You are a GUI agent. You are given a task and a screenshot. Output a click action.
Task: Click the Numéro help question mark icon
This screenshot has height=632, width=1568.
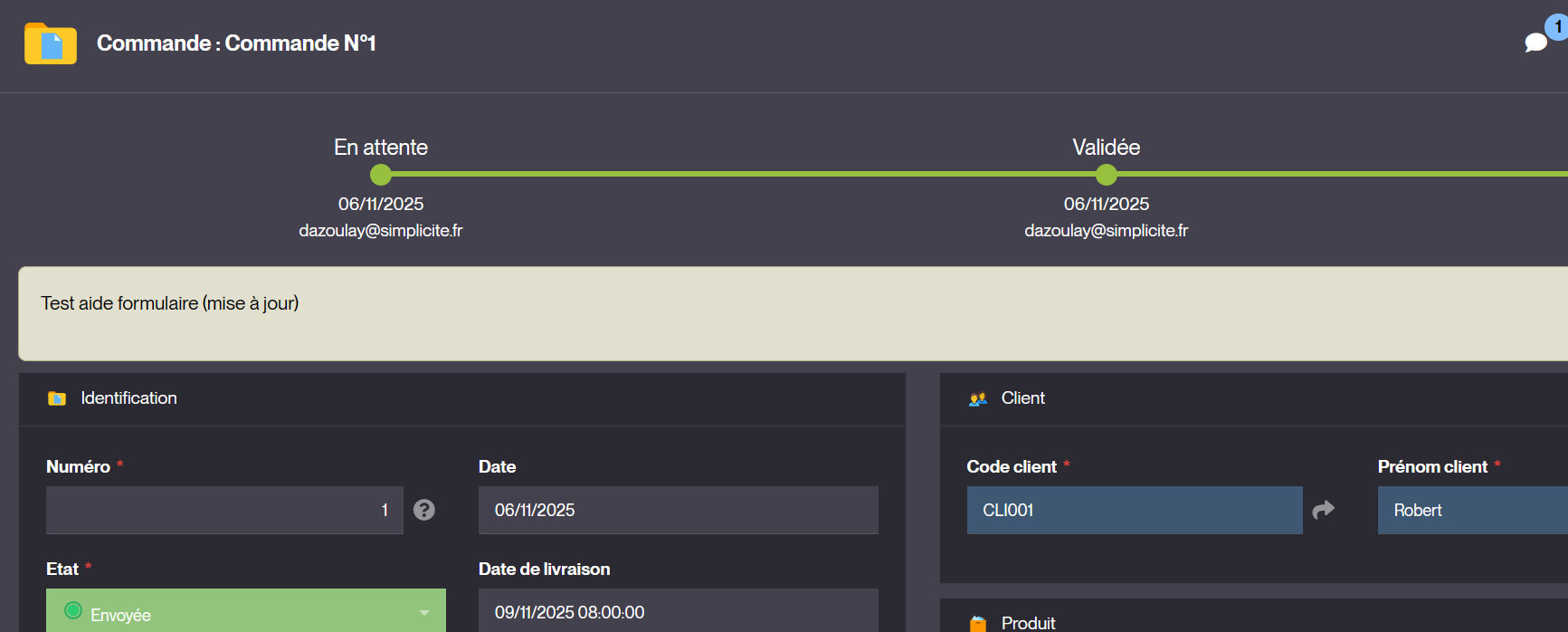pyautogui.click(x=423, y=510)
